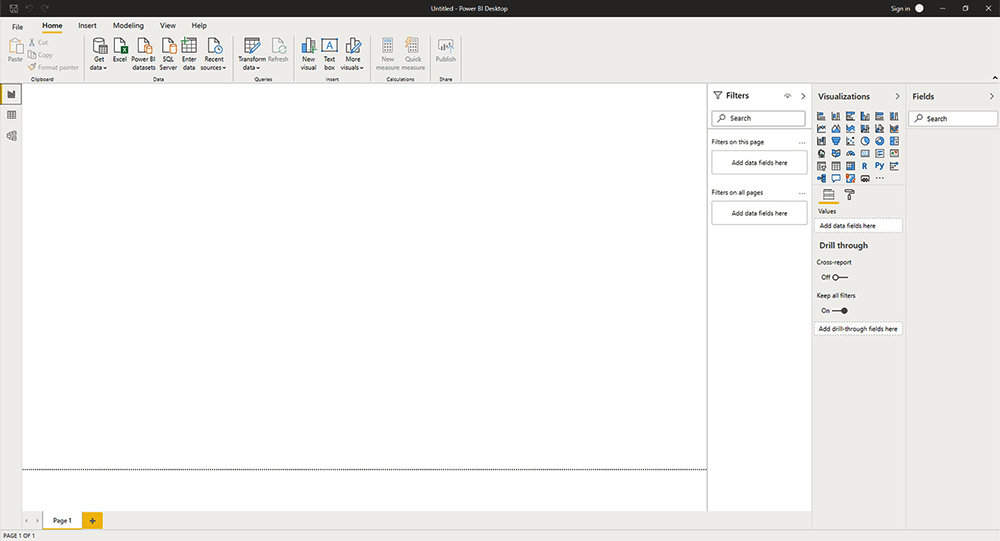The width and height of the screenshot is (1000, 541).
Task: Switch to Data view in sidebar
Action: (11, 115)
